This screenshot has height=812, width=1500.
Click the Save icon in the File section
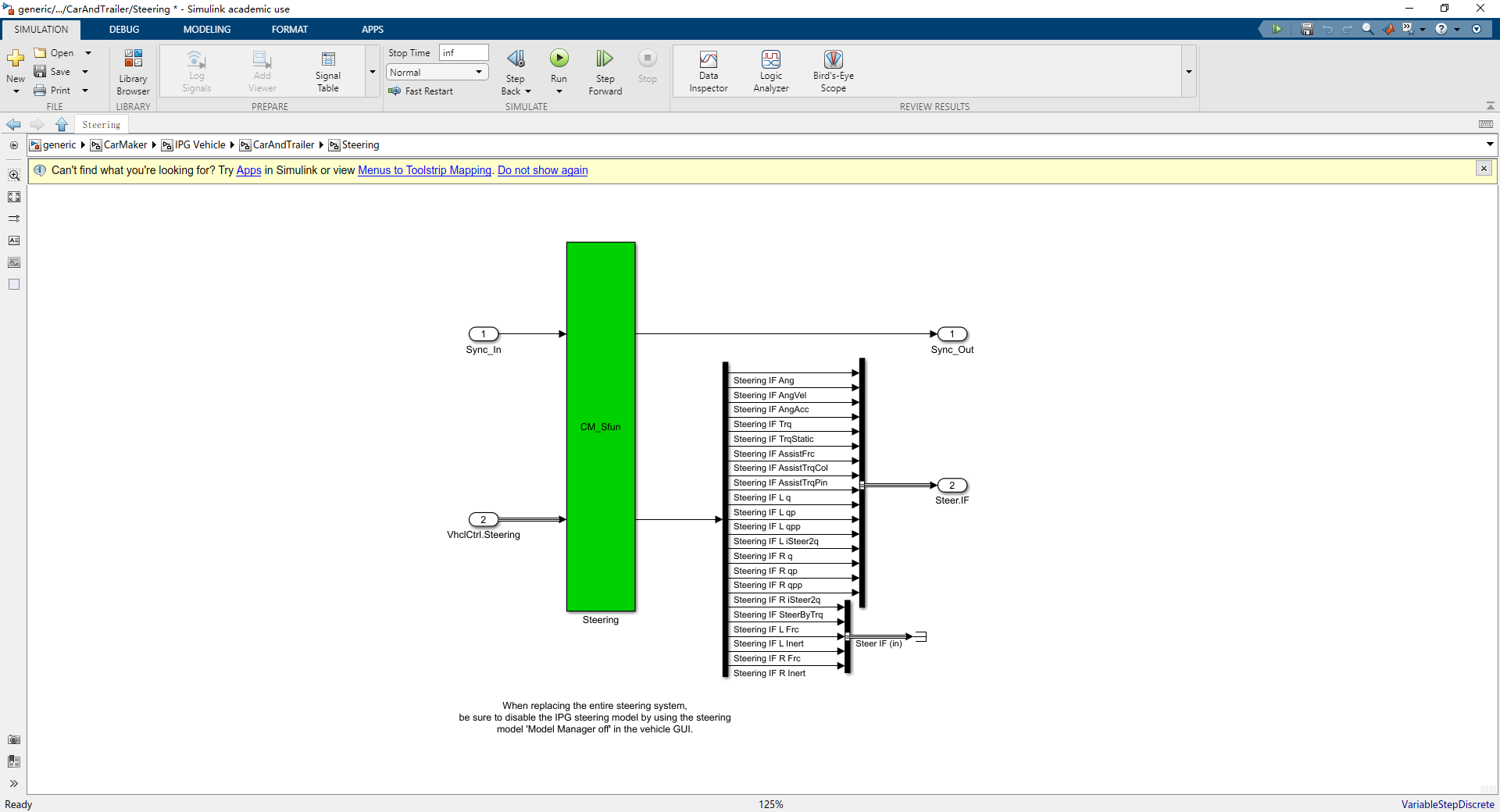[40, 72]
